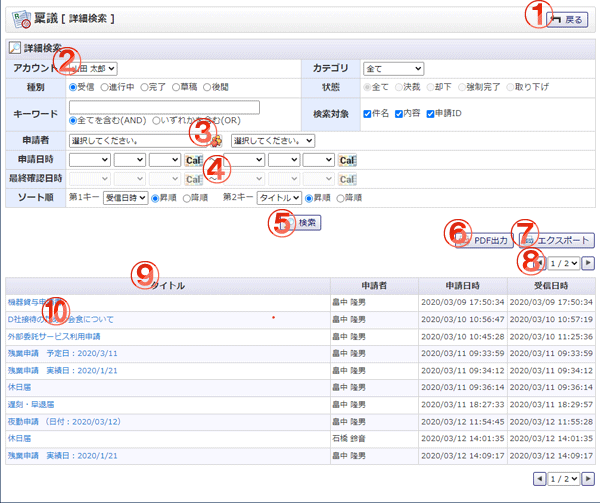Open the 第1キー sort dropdown
This screenshot has height=503, width=600.
click(126, 198)
